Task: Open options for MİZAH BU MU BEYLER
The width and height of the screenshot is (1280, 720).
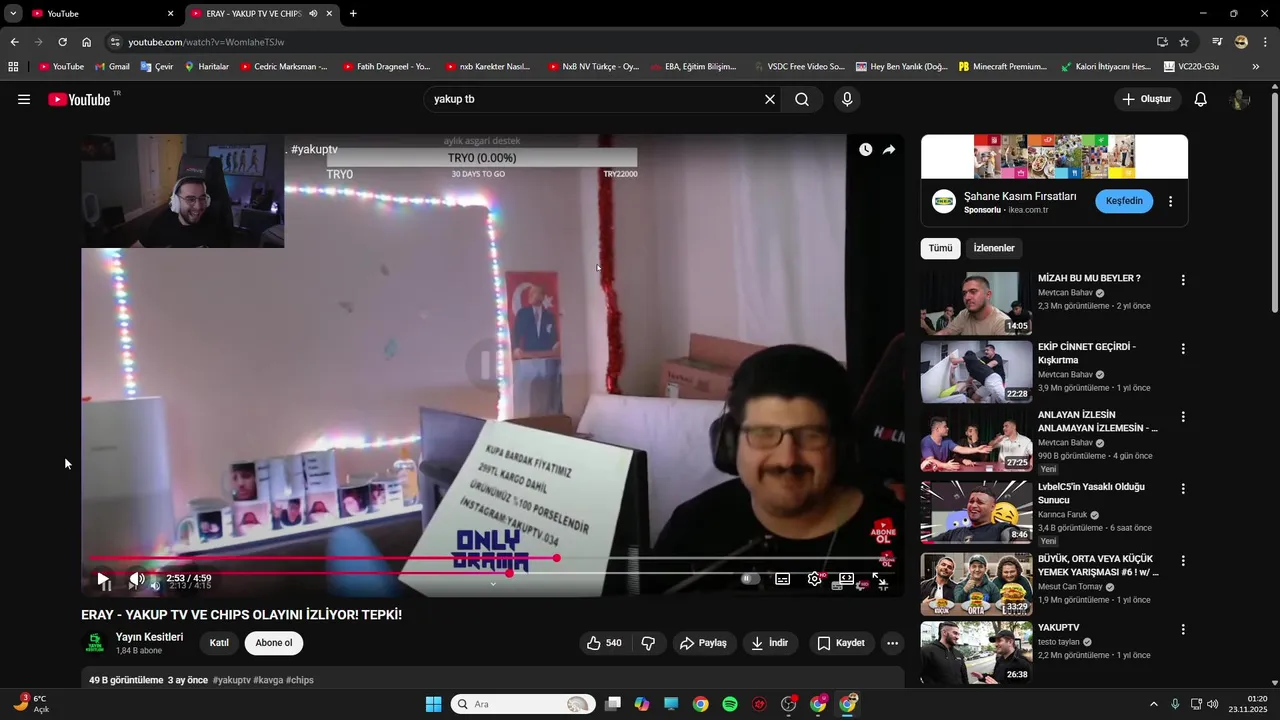Action: pos(1183,281)
